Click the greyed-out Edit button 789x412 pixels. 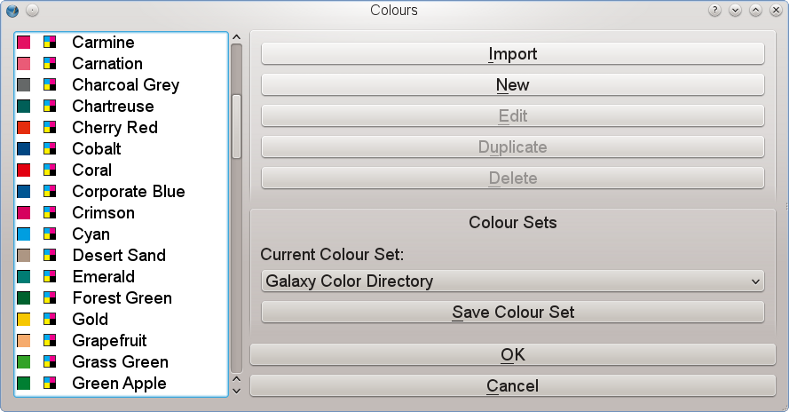click(x=513, y=116)
